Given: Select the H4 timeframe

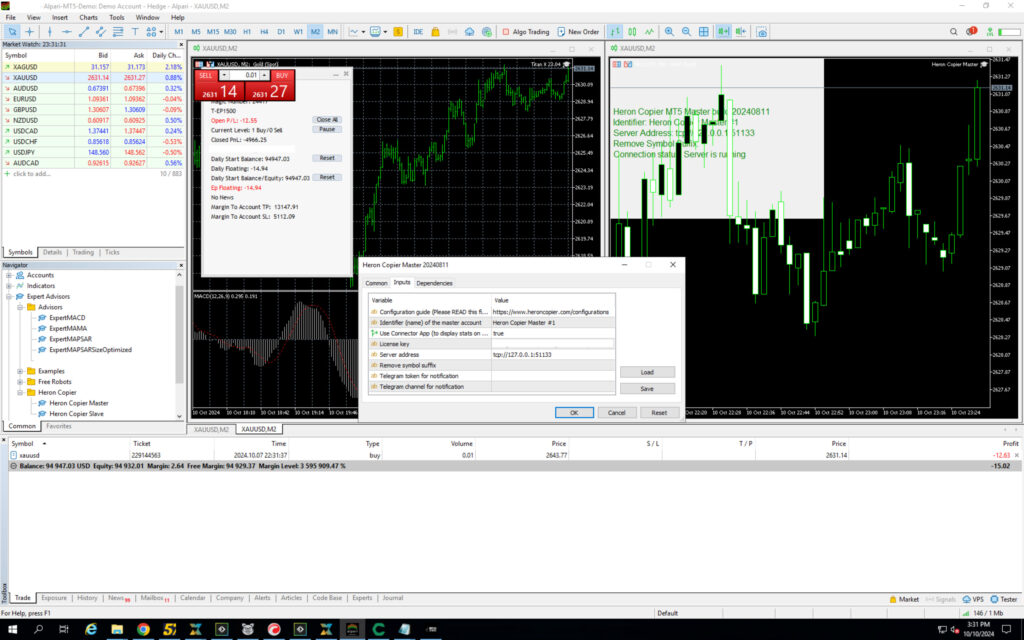Looking at the screenshot, I should point(264,31).
